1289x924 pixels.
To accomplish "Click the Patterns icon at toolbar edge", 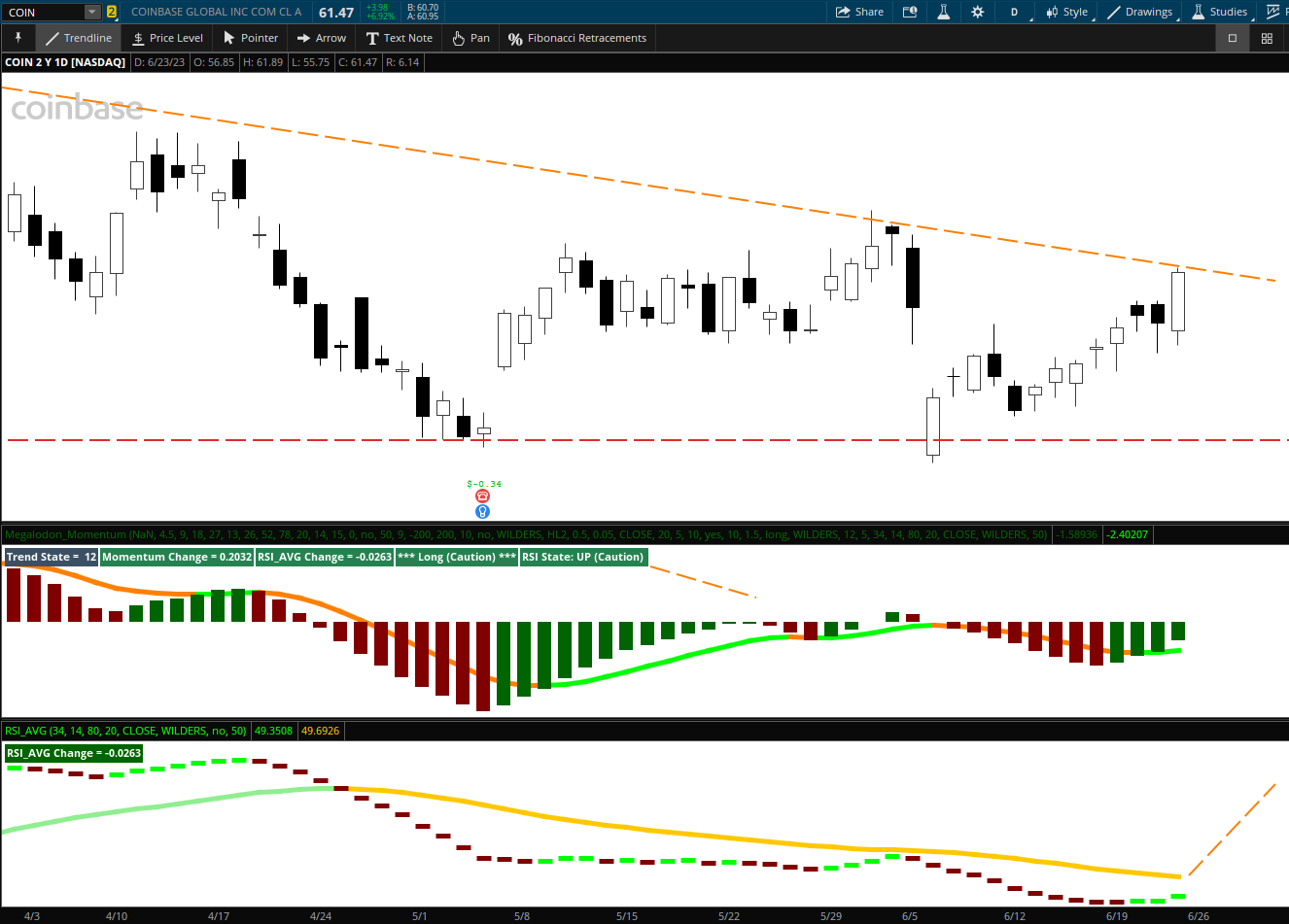I will coord(1273,12).
